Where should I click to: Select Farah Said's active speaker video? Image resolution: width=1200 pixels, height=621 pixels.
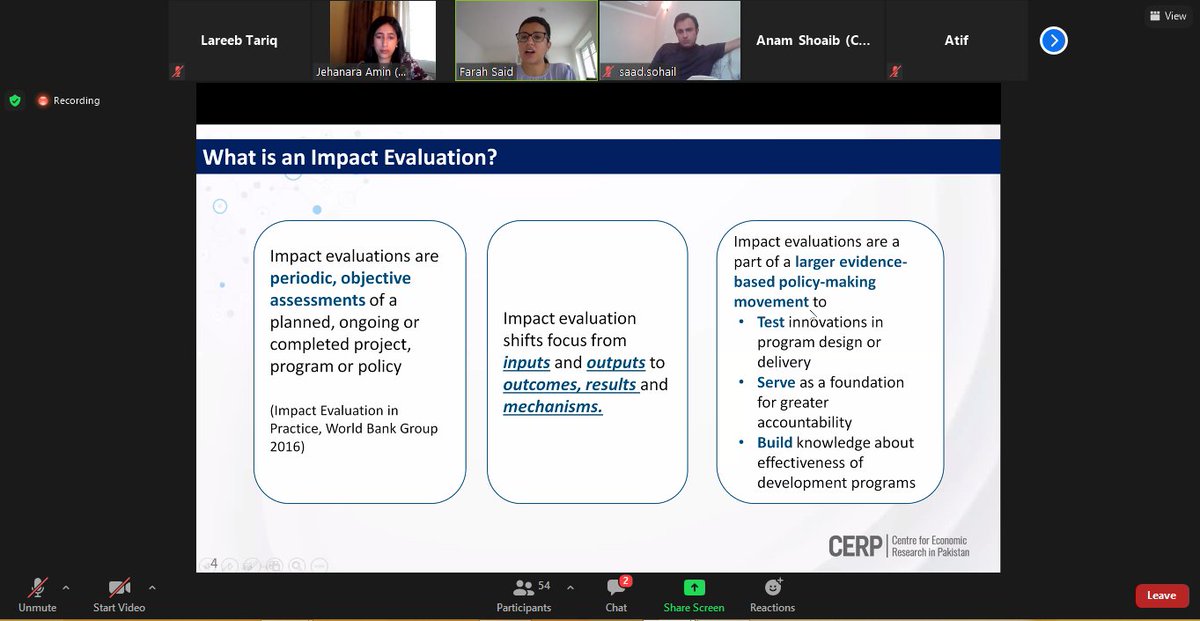(526, 40)
